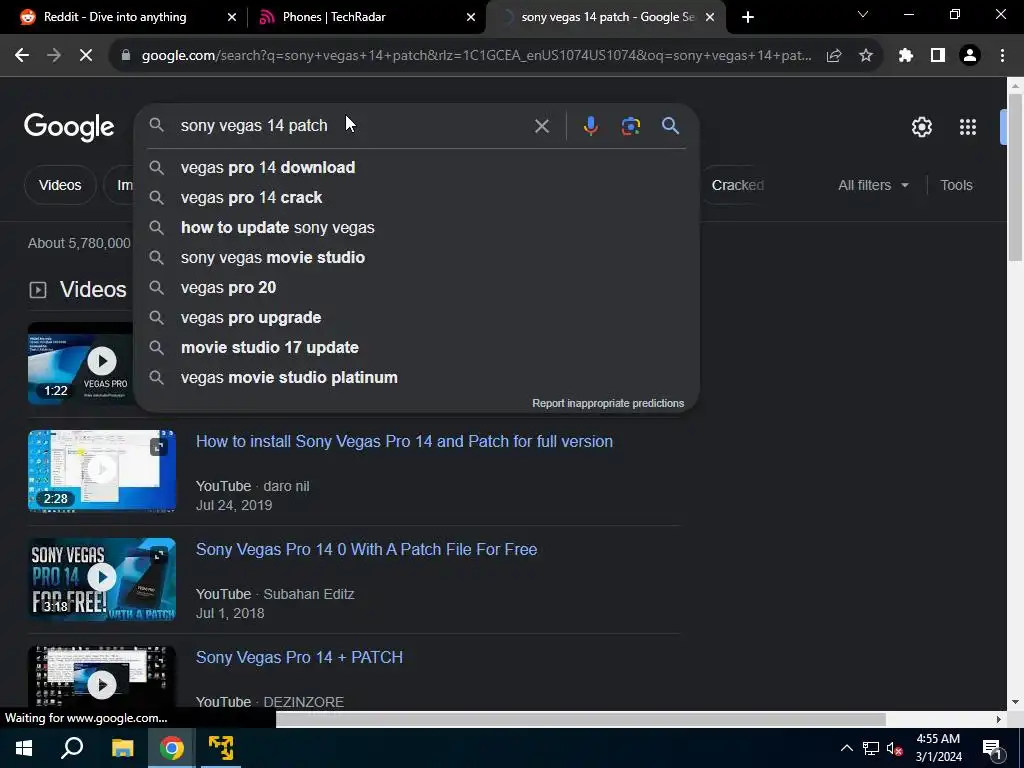Choose suggestion vegas pro 14 download
The width and height of the screenshot is (1024, 768).
pos(417,167)
